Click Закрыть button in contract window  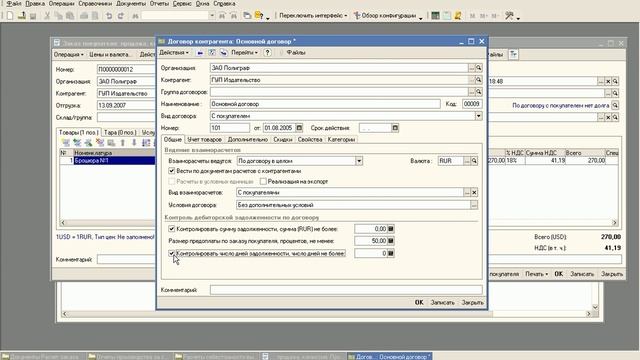point(472,302)
